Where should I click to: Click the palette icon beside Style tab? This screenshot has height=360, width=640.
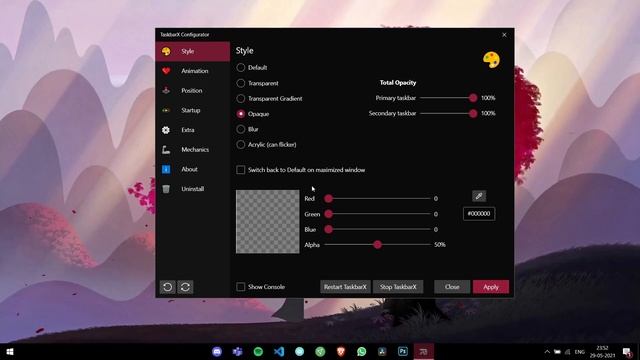click(x=166, y=51)
